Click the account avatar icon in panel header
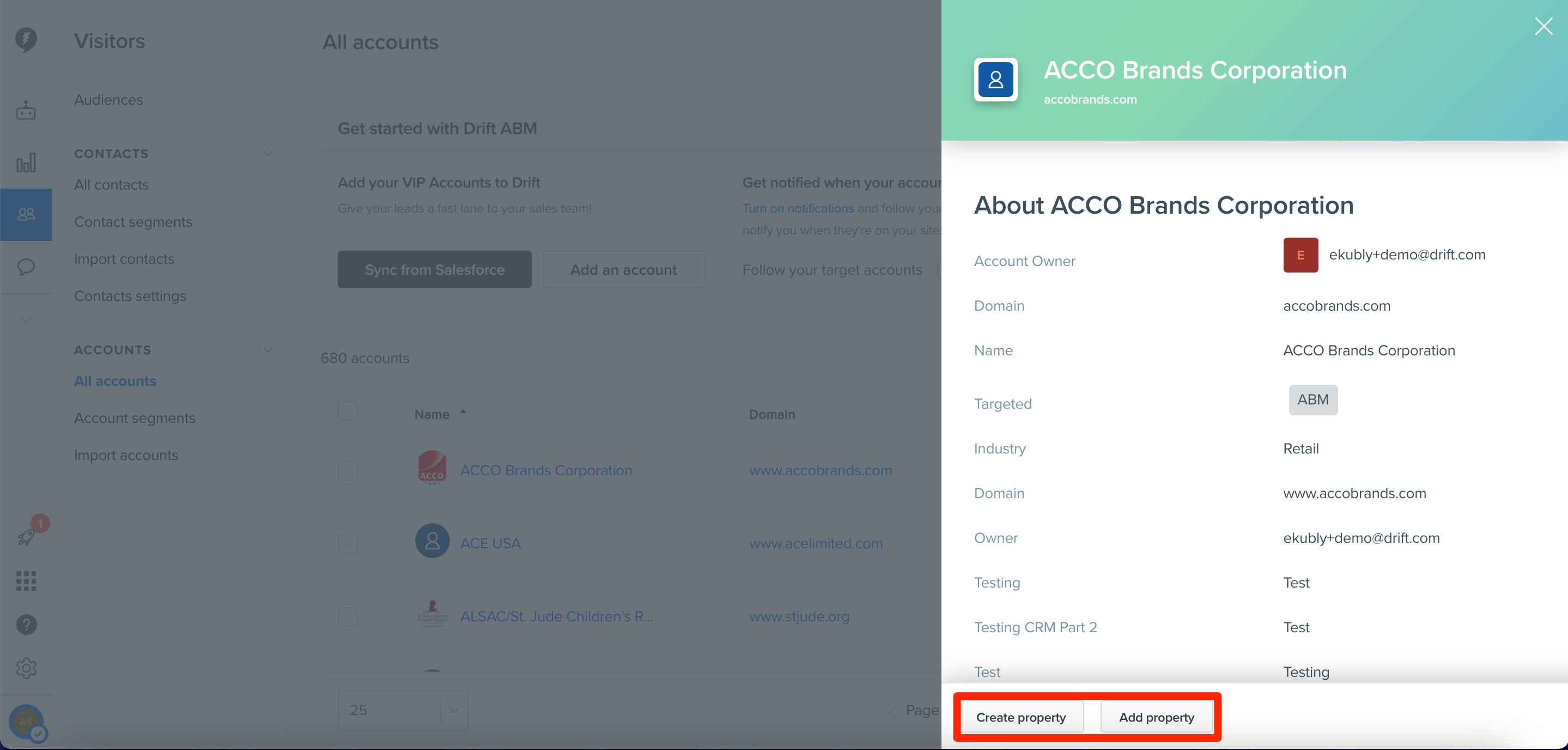The image size is (1568, 750). tap(996, 80)
